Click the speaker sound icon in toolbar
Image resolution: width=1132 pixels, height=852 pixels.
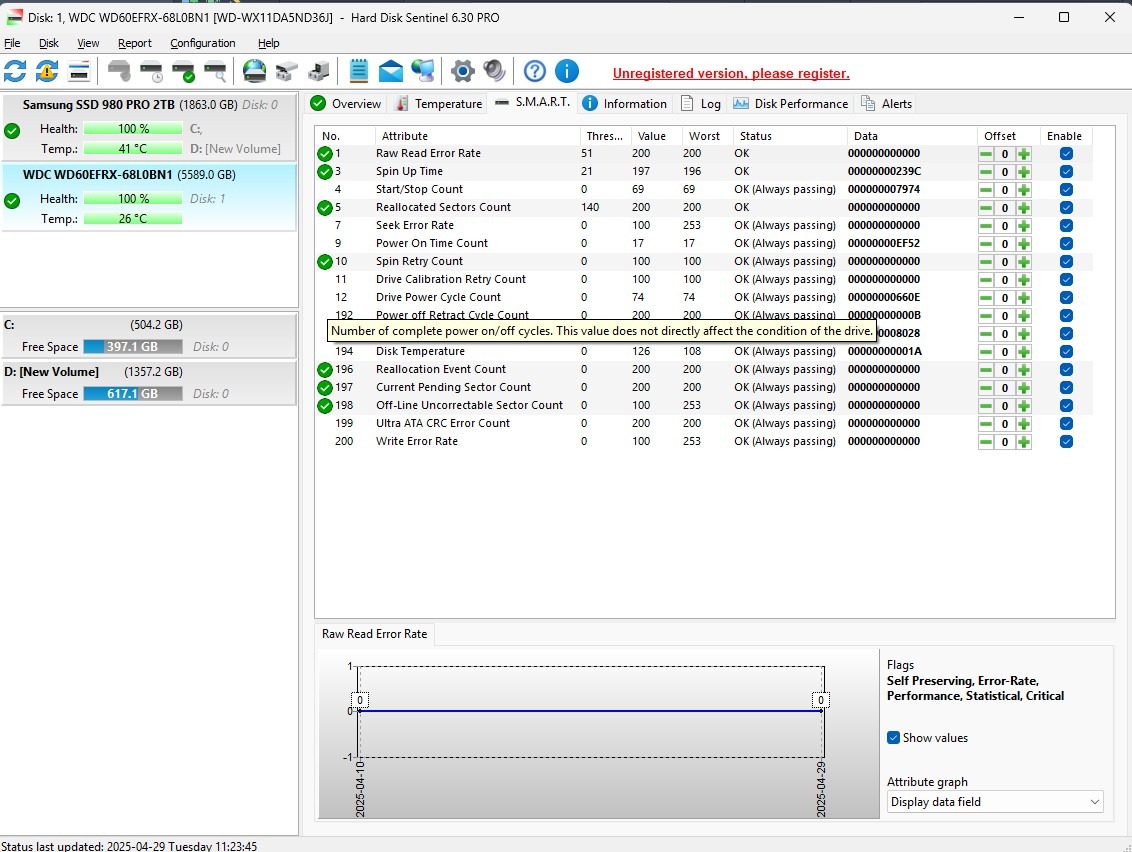(x=494, y=71)
